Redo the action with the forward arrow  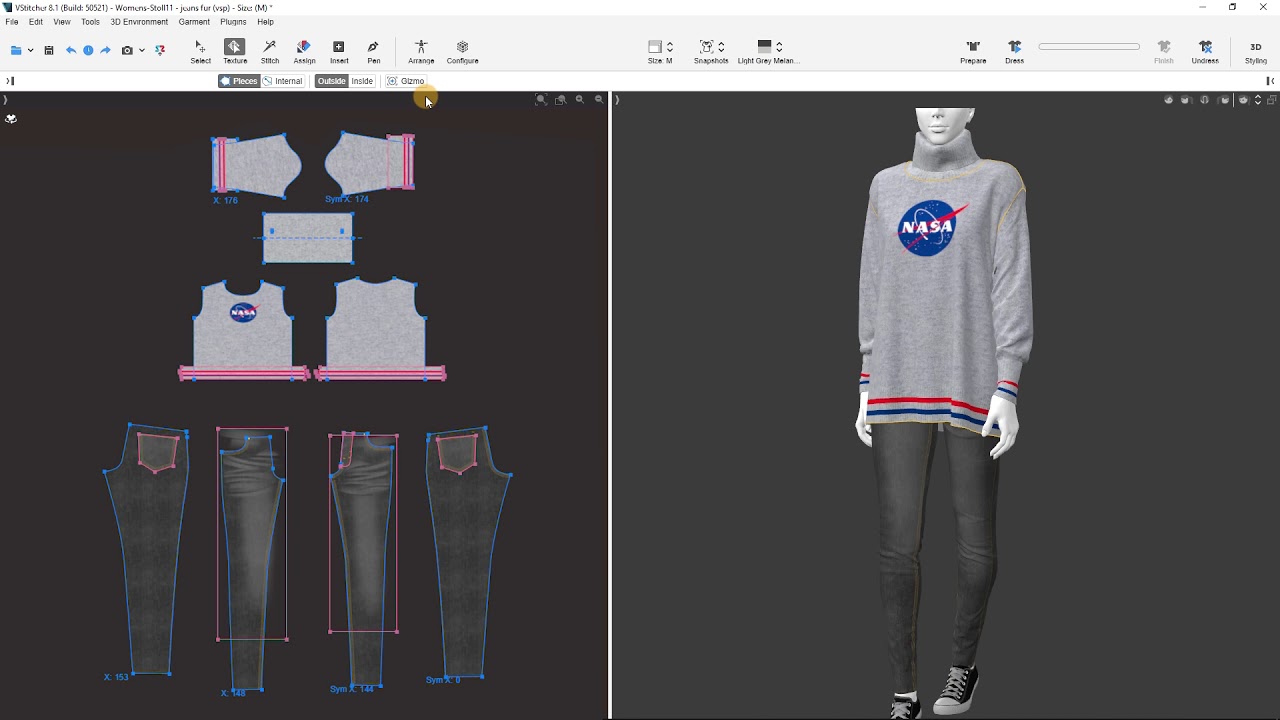coord(105,50)
